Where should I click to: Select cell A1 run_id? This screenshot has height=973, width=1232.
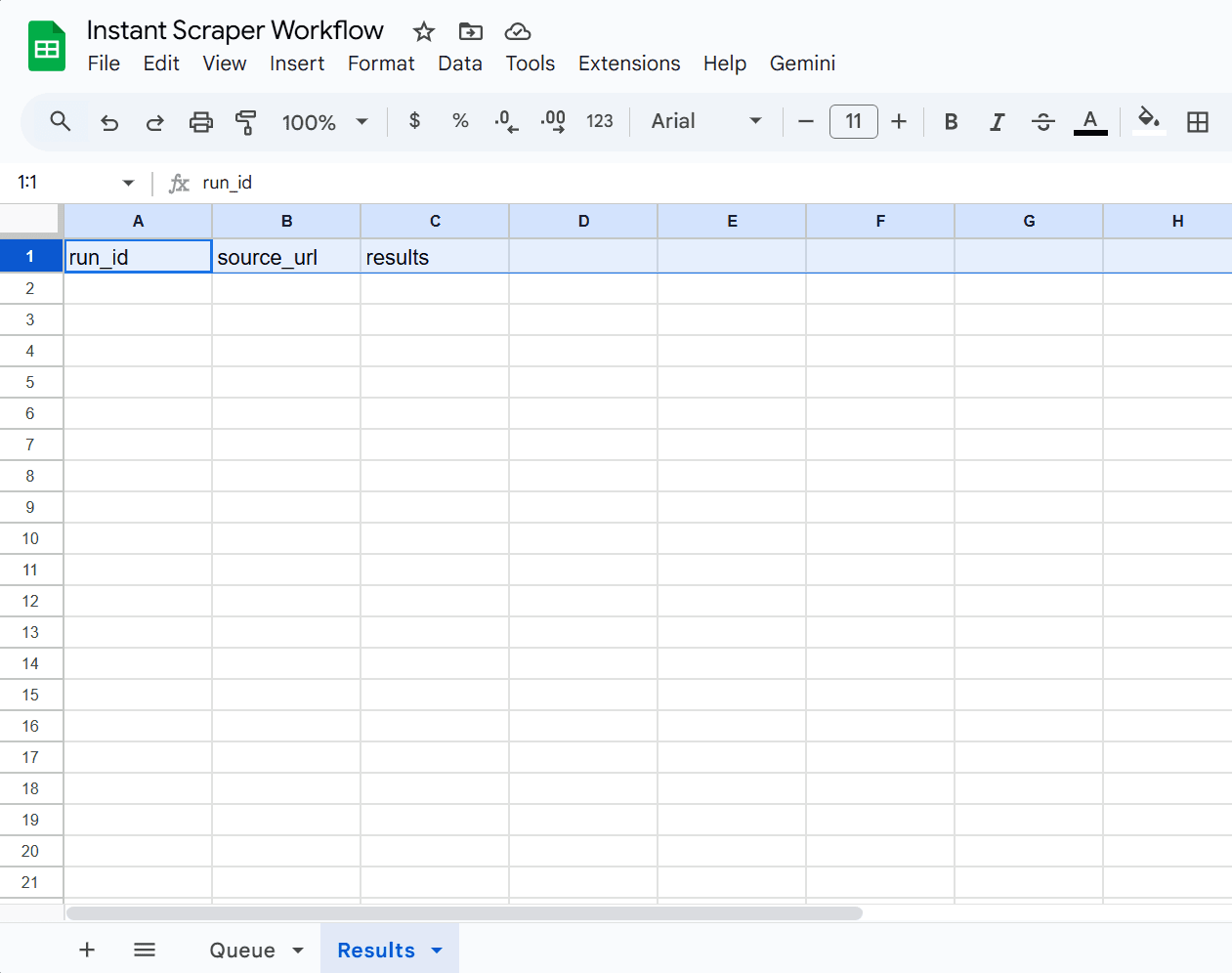point(138,257)
